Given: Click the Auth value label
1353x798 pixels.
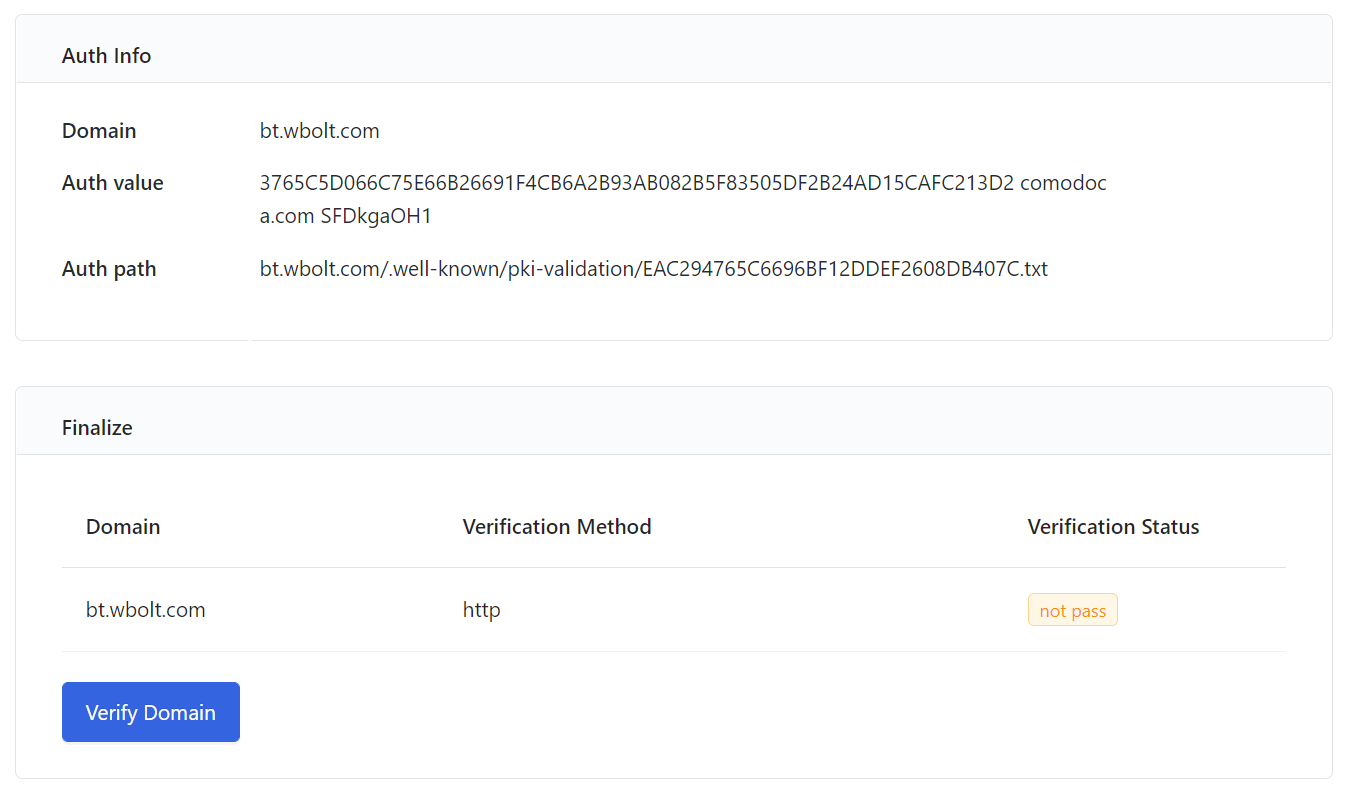Looking at the screenshot, I should (x=112, y=183).
